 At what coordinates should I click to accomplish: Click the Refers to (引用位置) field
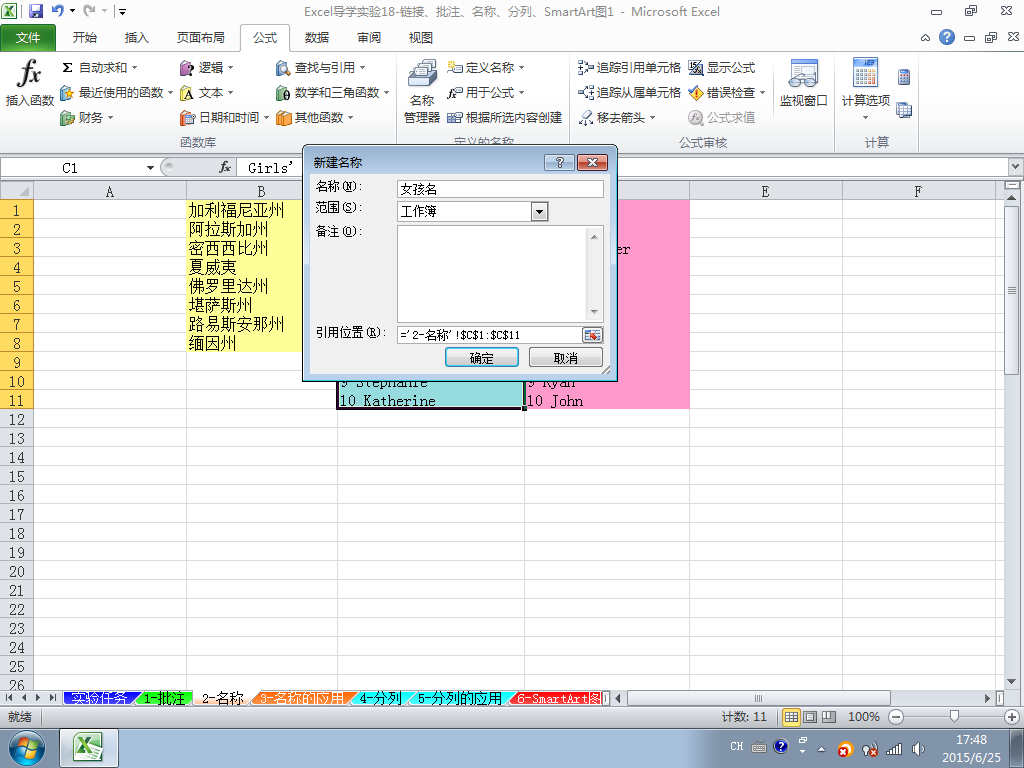(x=488, y=335)
